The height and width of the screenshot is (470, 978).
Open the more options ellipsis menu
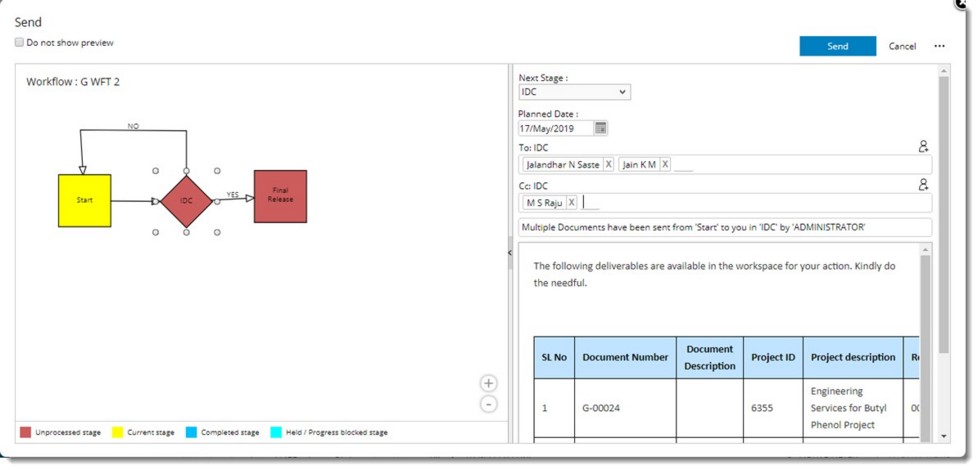point(939,46)
